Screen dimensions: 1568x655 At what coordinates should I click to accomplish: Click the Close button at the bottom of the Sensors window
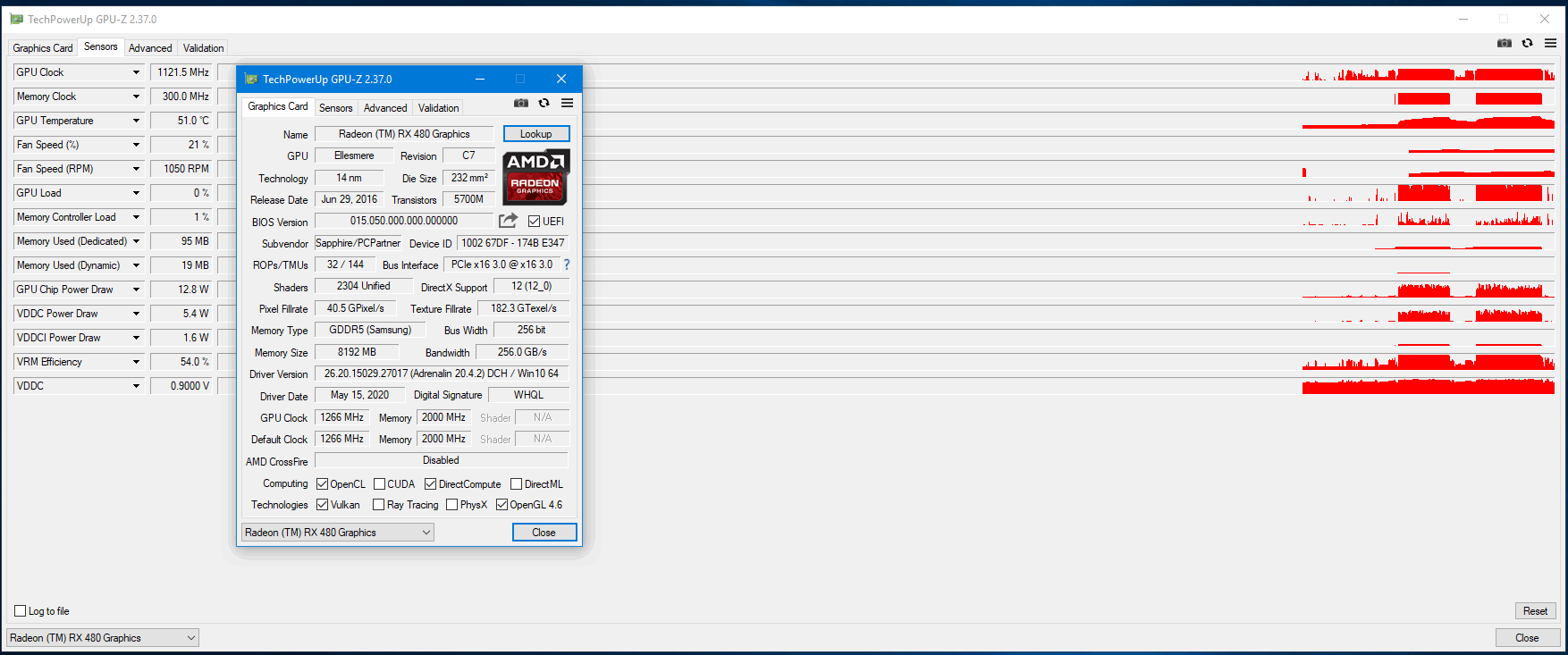click(1527, 638)
